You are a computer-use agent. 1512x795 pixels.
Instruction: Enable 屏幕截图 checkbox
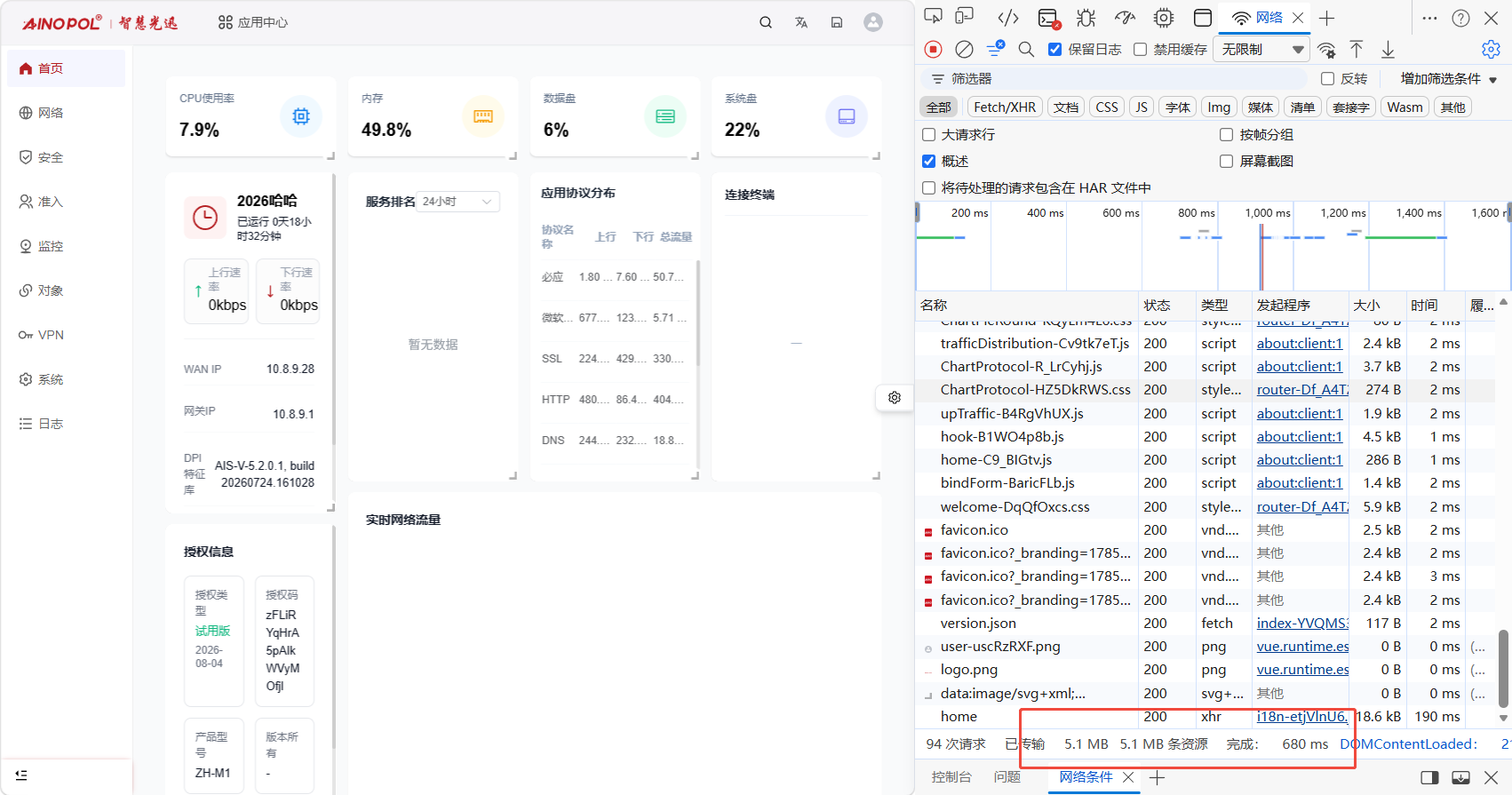tap(1226, 162)
